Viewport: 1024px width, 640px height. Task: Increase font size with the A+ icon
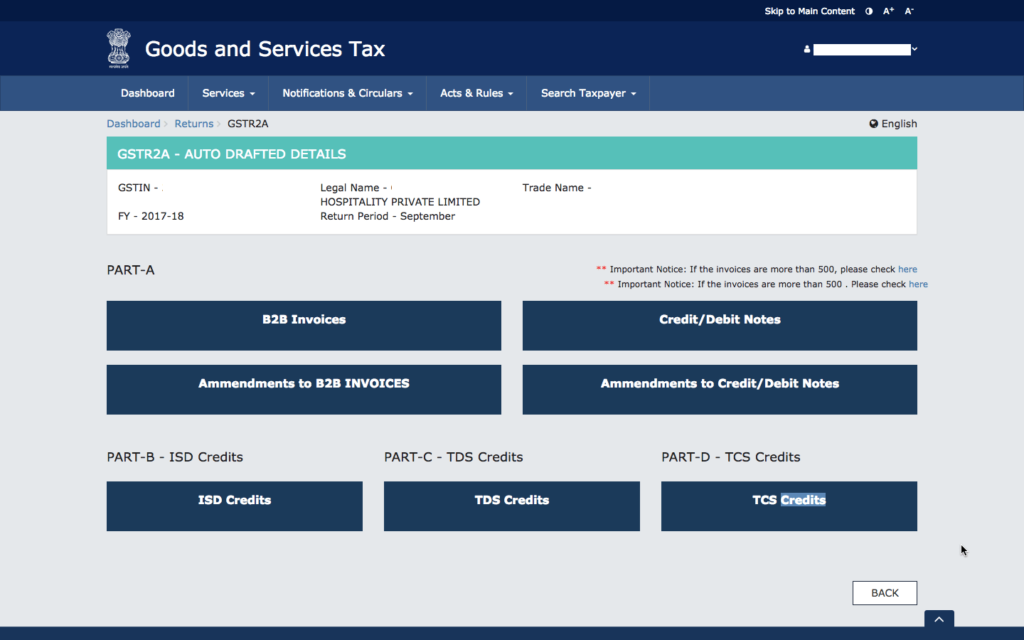(x=888, y=10)
